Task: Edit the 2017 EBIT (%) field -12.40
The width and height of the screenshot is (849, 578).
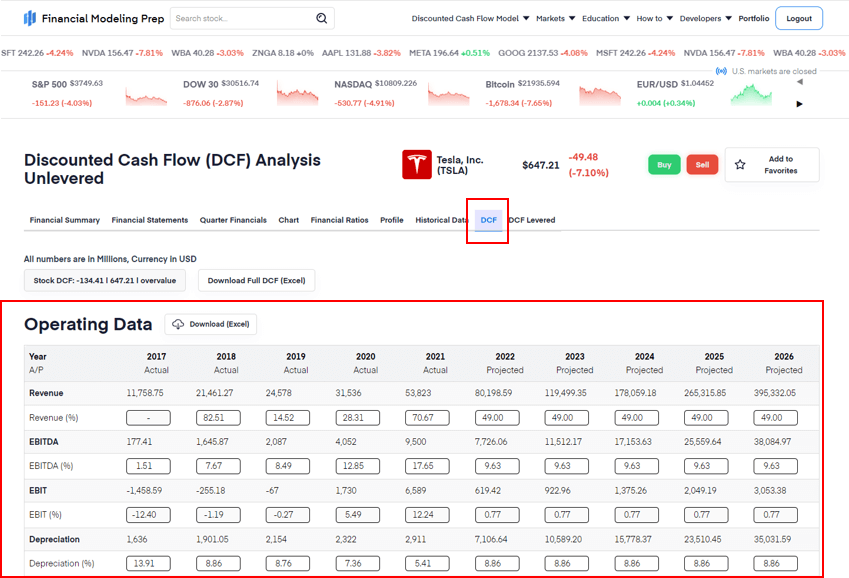Action: click(x=148, y=515)
